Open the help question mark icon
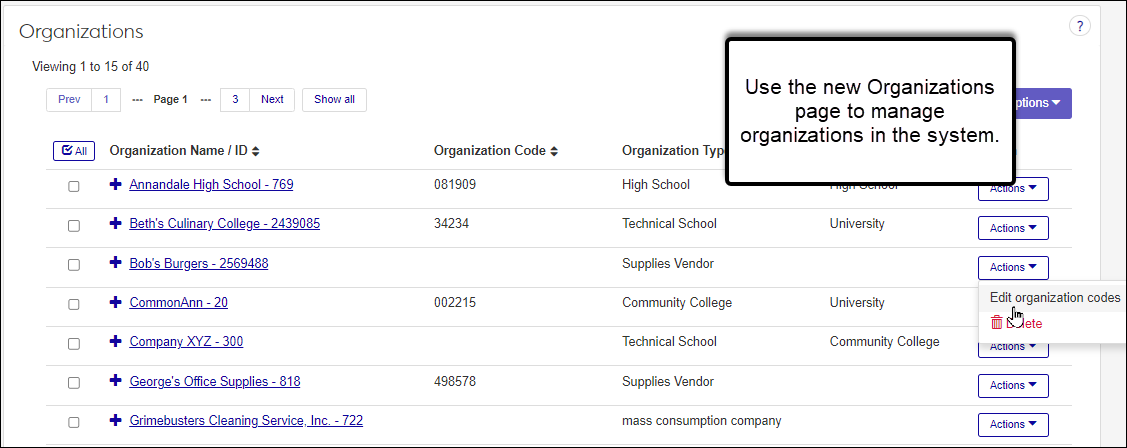The height and width of the screenshot is (448, 1127). tap(1080, 26)
